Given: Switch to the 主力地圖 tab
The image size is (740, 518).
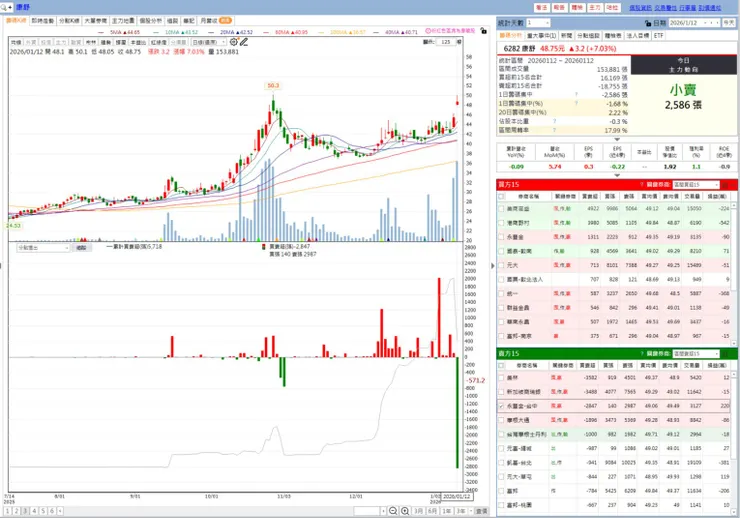Looking at the screenshot, I should pos(123,21).
